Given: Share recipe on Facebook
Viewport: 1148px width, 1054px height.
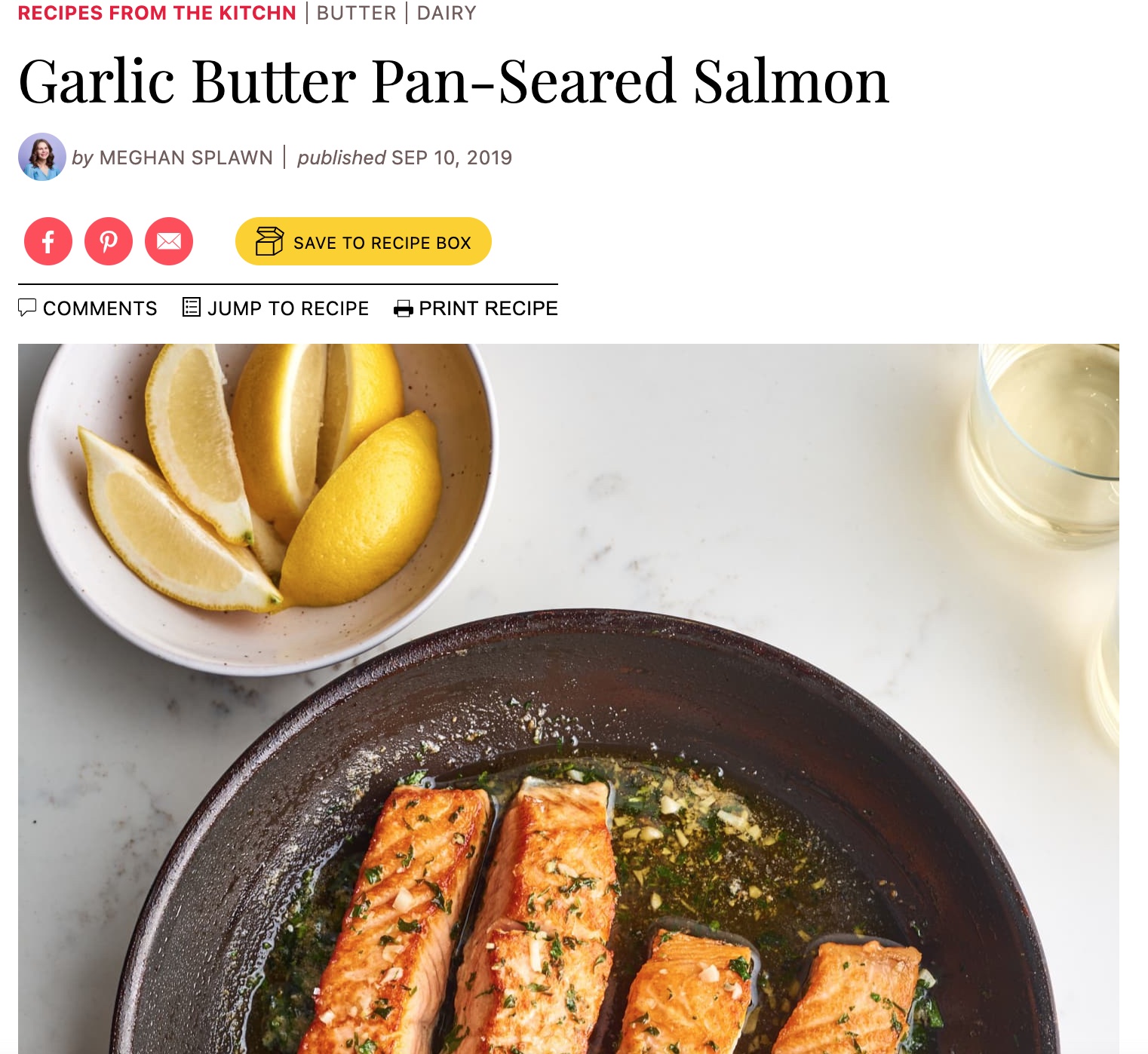Looking at the screenshot, I should click(x=48, y=241).
